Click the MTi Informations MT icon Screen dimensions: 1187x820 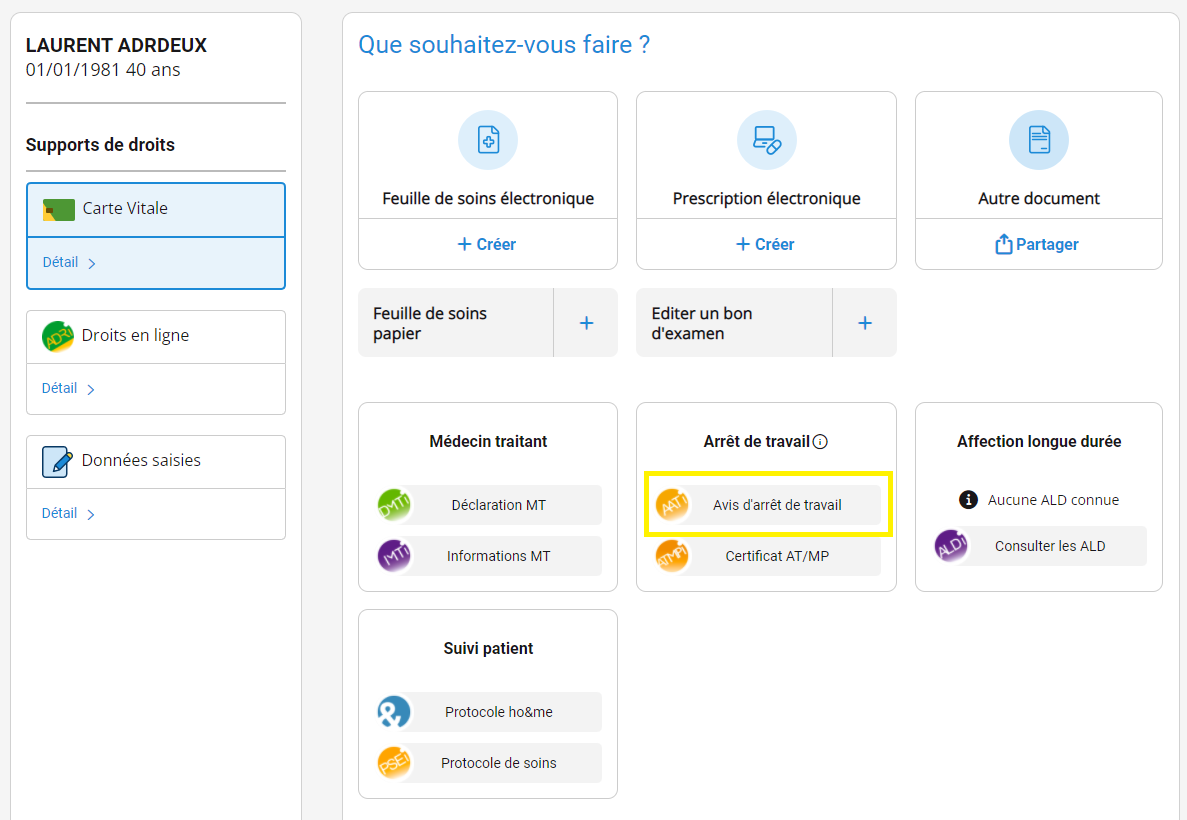click(x=394, y=555)
